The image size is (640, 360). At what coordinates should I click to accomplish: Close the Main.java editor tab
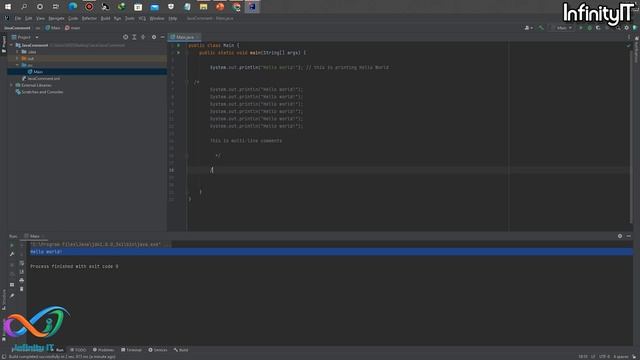point(198,37)
